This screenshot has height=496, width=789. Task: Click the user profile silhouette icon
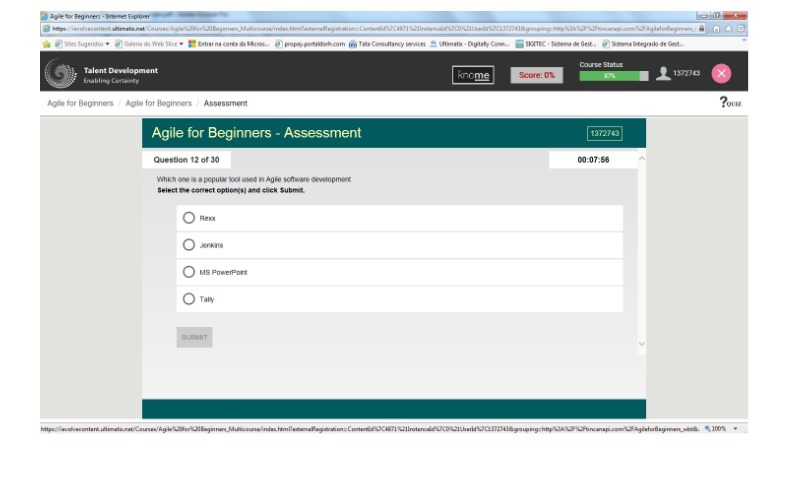tap(663, 73)
